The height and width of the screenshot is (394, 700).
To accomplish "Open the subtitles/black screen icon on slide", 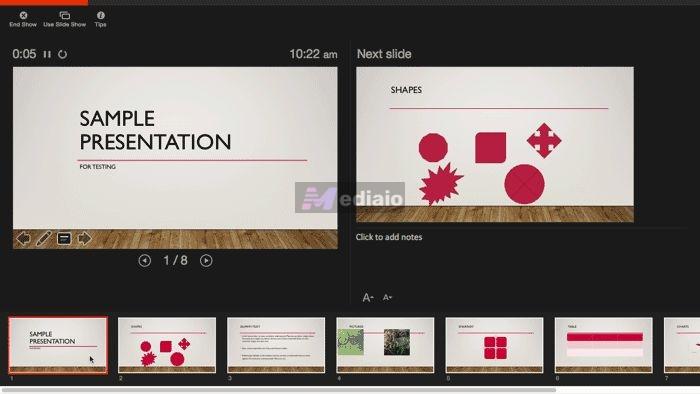I will click(64, 238).
